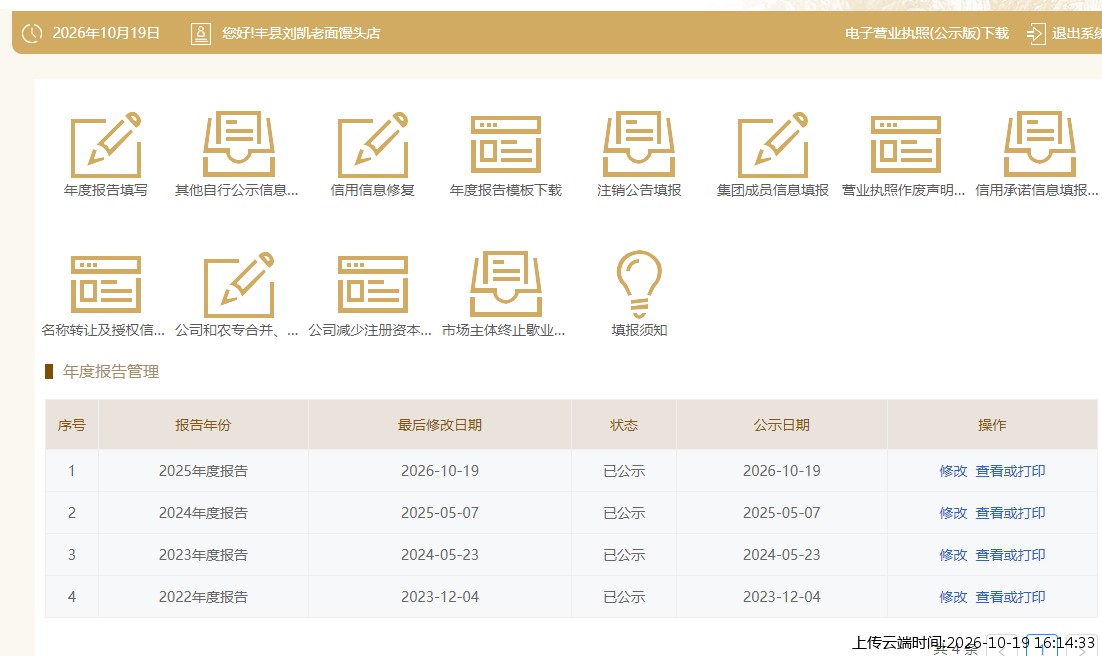The width and height of the screenshot is (1102, 656).
Task: Click the clock icon beside the date
Action: (32, 33)
